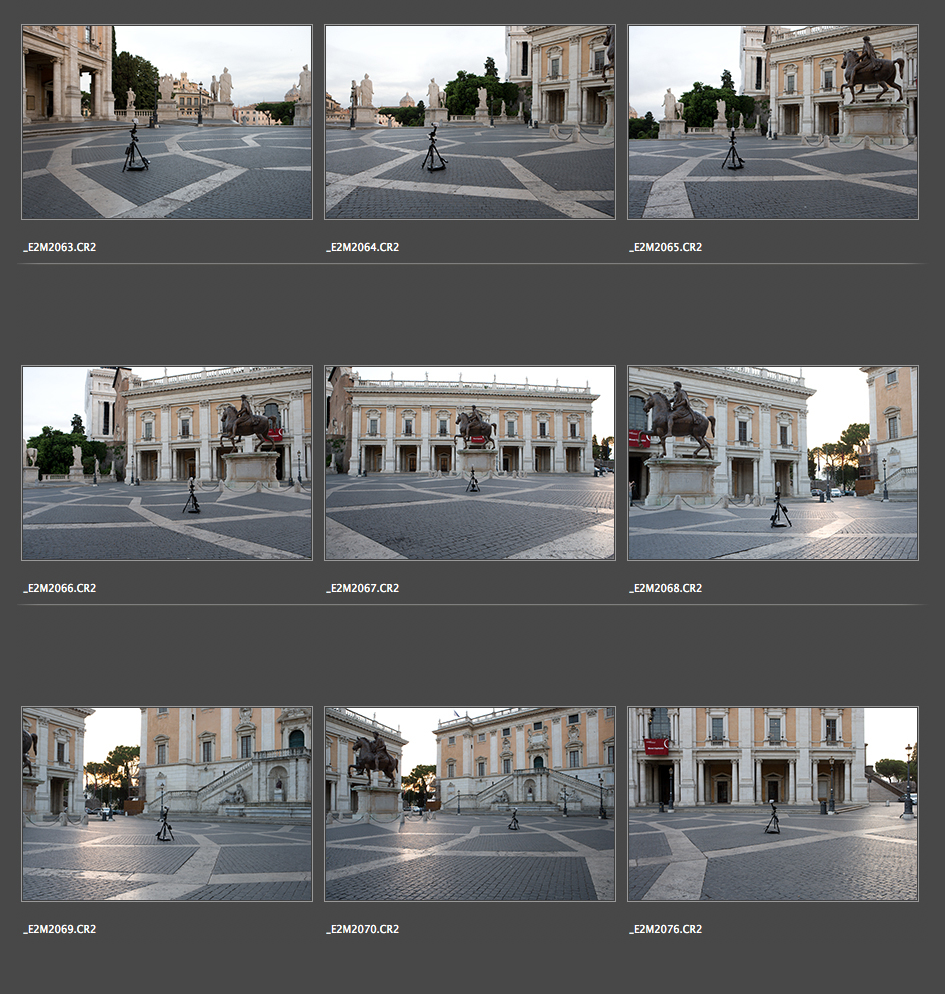Screen dimensions: 945x994
Task: Click the _E2M2076.CR2 filename label
Action: pos(666,929)
